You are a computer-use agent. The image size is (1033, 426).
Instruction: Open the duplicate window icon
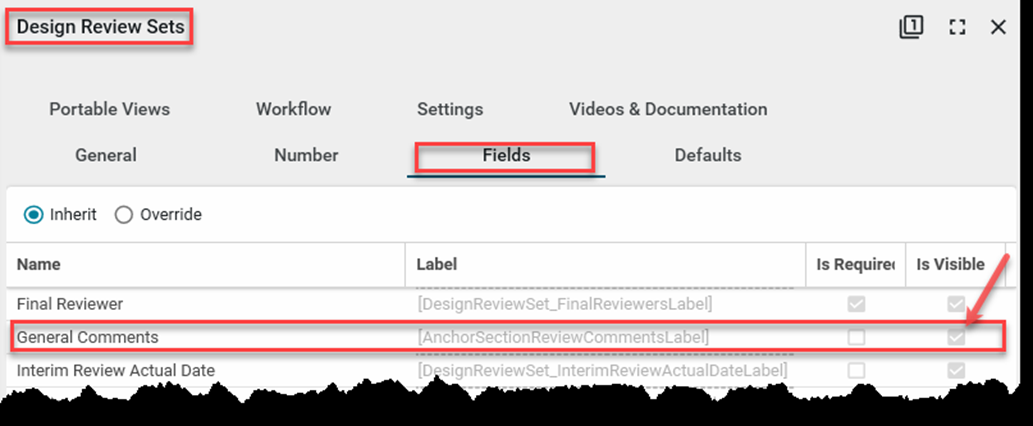[x=910, y=27]
